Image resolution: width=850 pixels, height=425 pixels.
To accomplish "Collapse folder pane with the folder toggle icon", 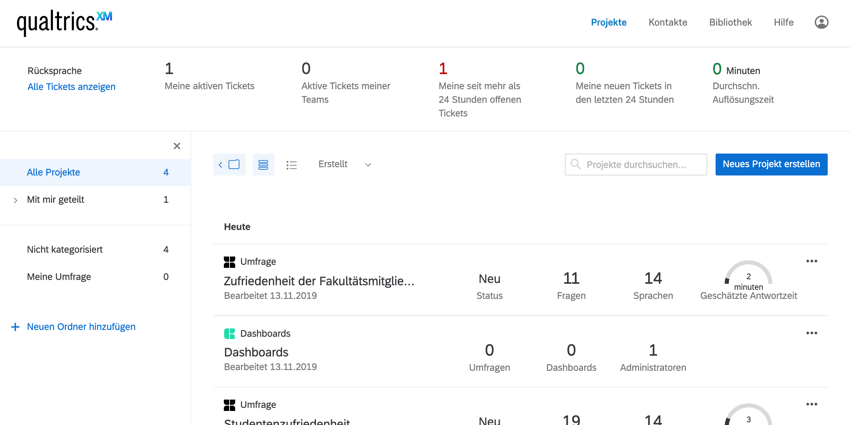I will pyautogui.click(x=229, y=164).
